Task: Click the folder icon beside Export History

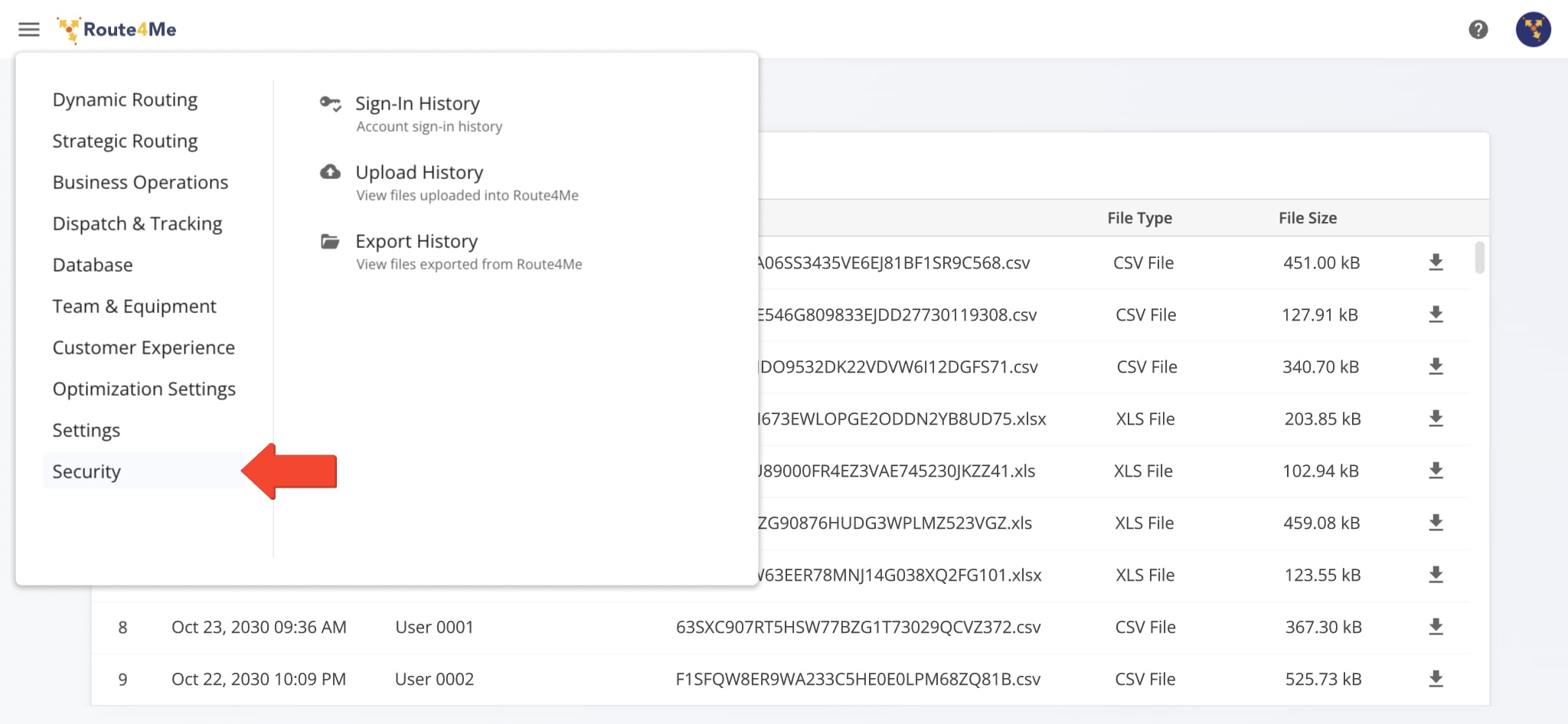Action: click(330, 241)
